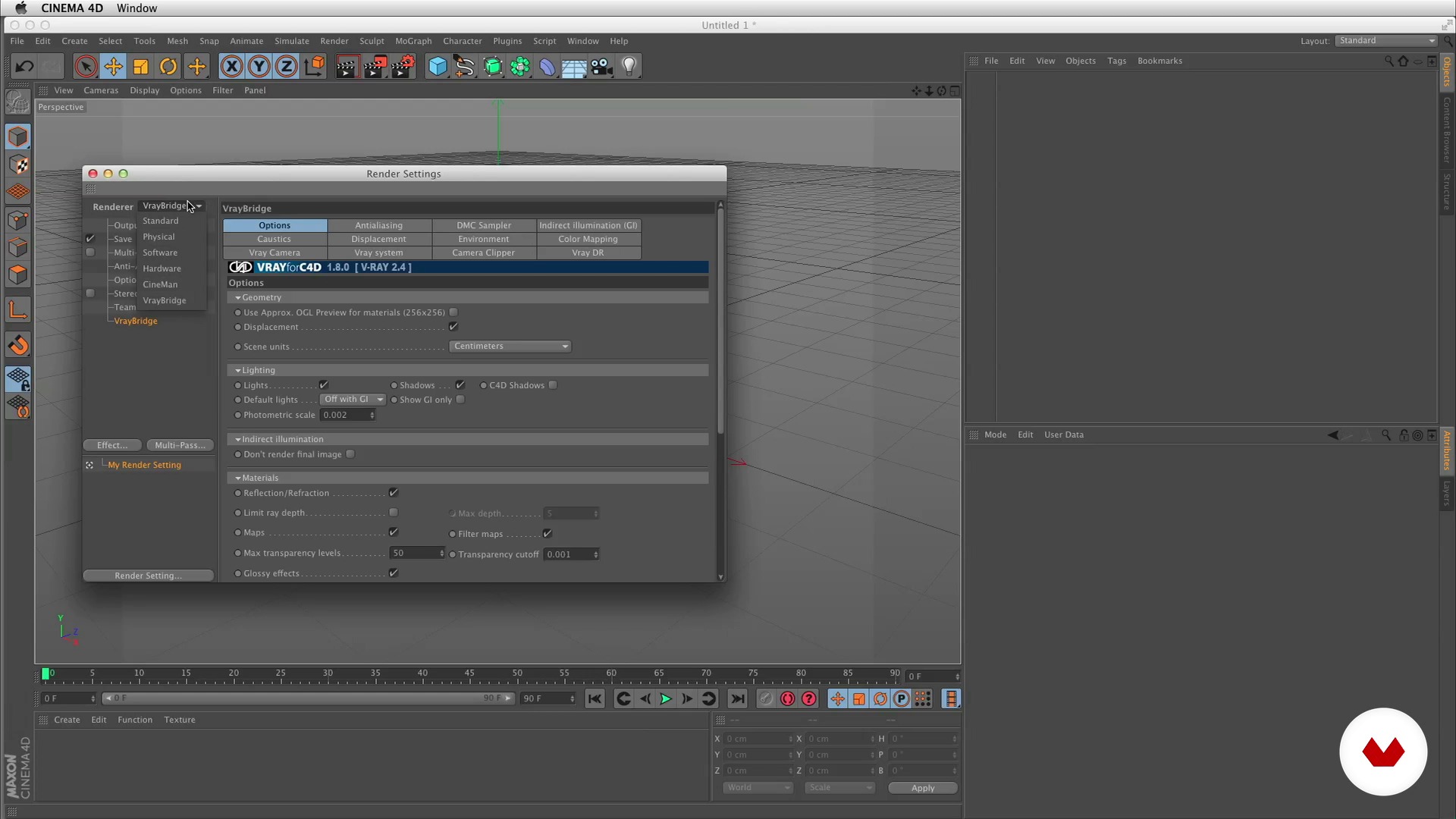Collapse the Materials section
Viewport: 1456px width, 819px height.
pyautogui.click(x=238, y=479)
